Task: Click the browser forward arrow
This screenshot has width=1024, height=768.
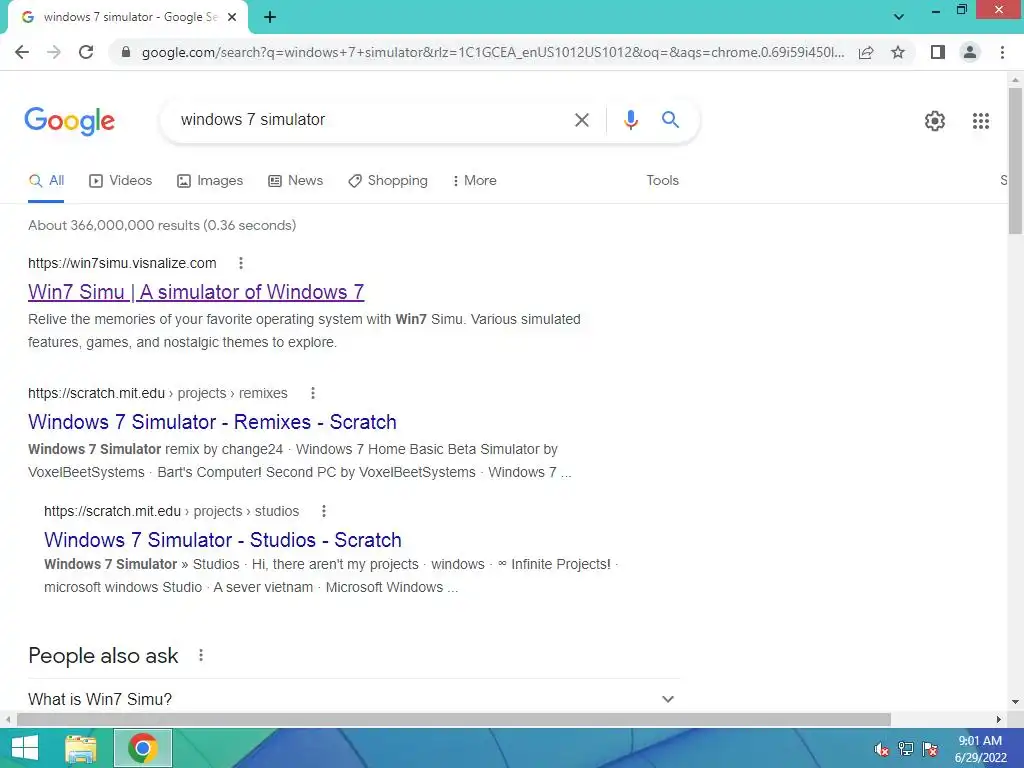Action: click(54, 52)
